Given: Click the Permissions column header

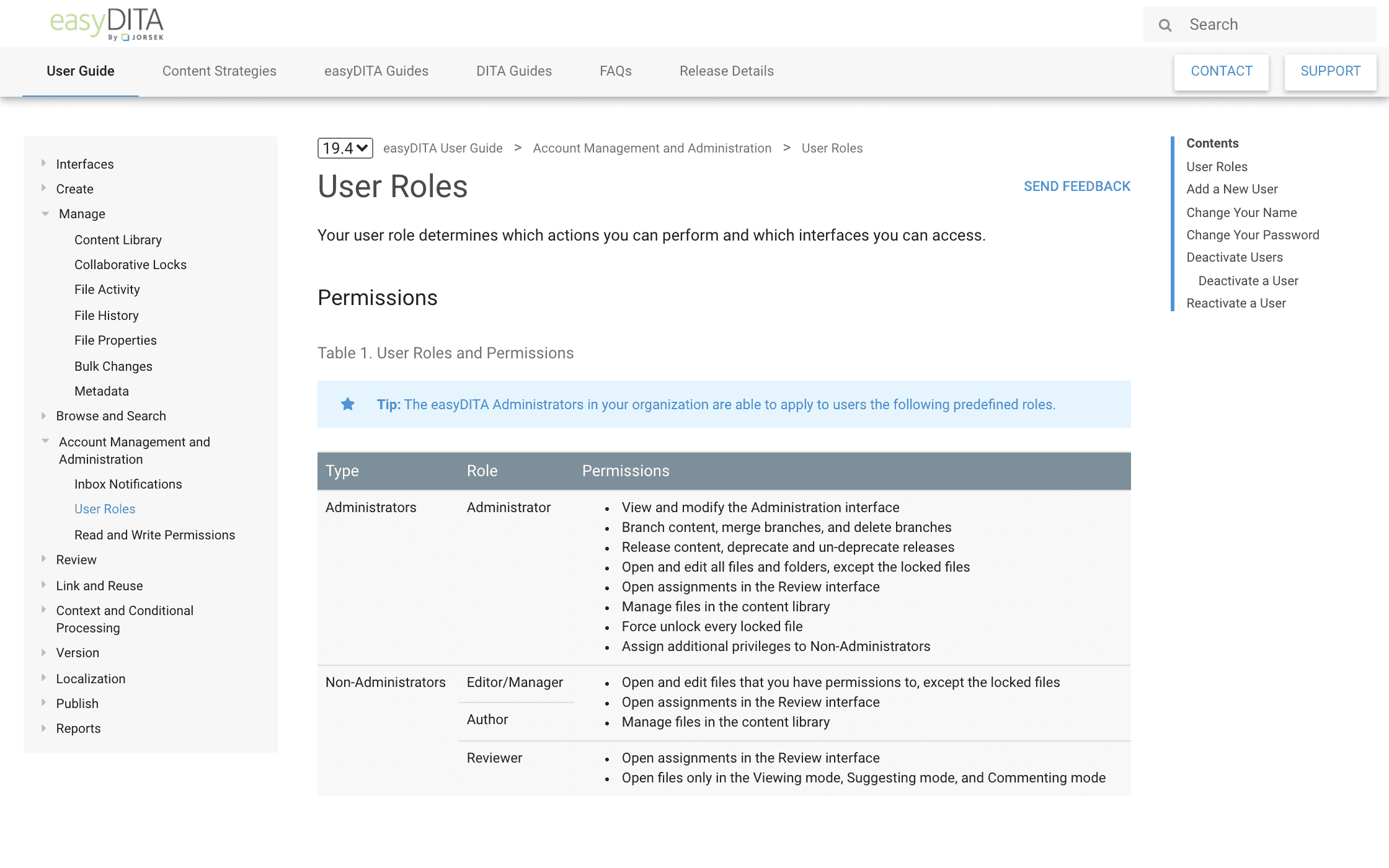Looking at the screenshot, I should [626, 471].
